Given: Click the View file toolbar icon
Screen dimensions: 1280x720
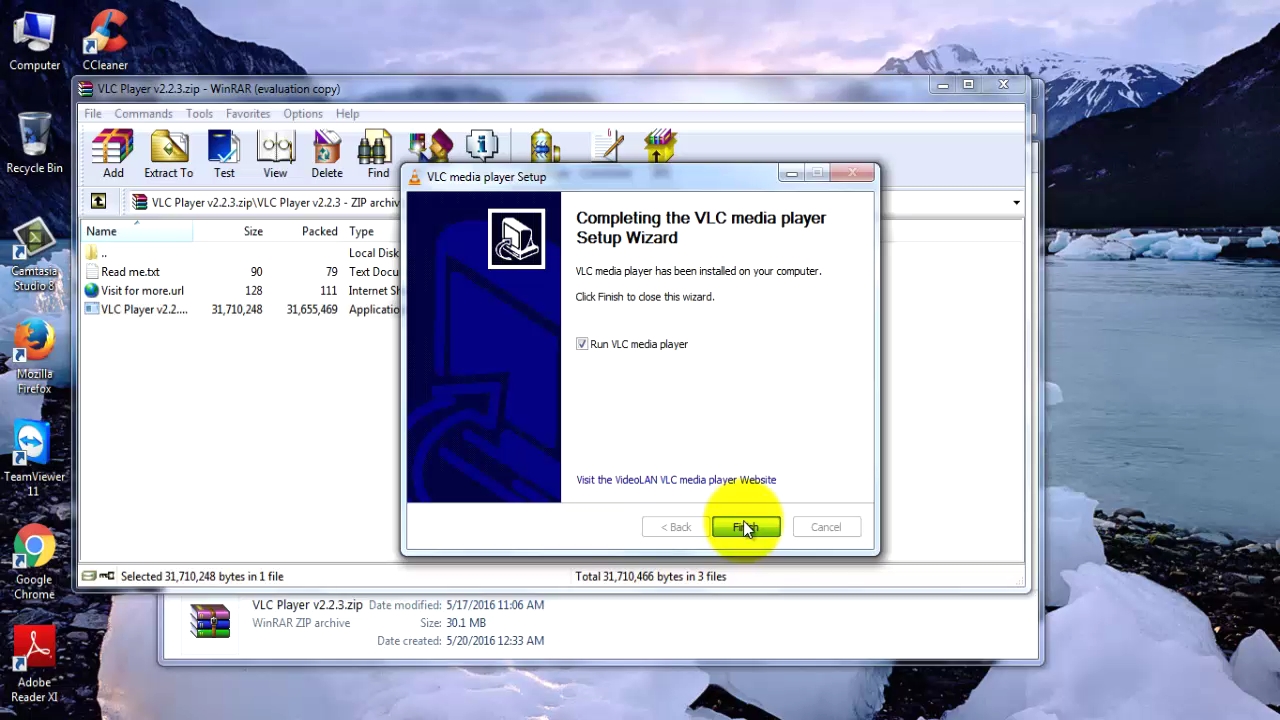Looking at the screenshot, I should point(275,155).
